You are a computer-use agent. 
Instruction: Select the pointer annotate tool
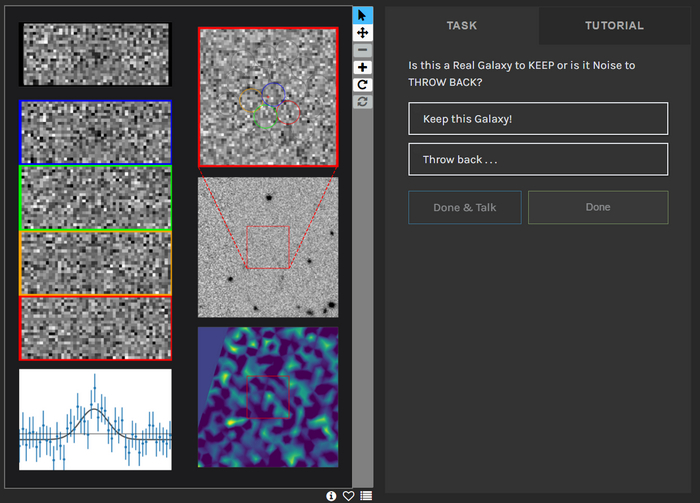(x=362, y=15)
